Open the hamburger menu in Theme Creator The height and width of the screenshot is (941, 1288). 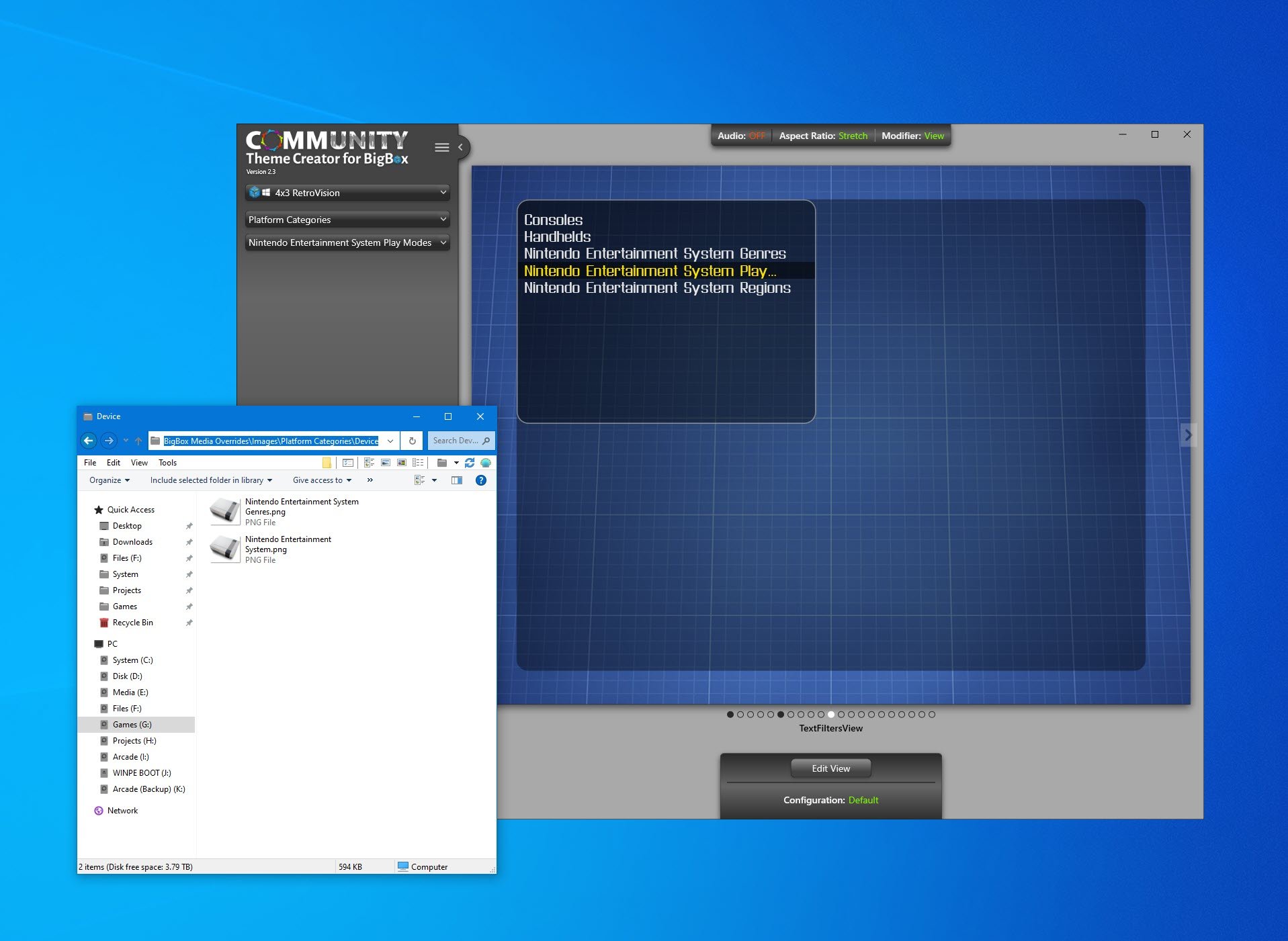pyautogui.click(x=441, y=148)
